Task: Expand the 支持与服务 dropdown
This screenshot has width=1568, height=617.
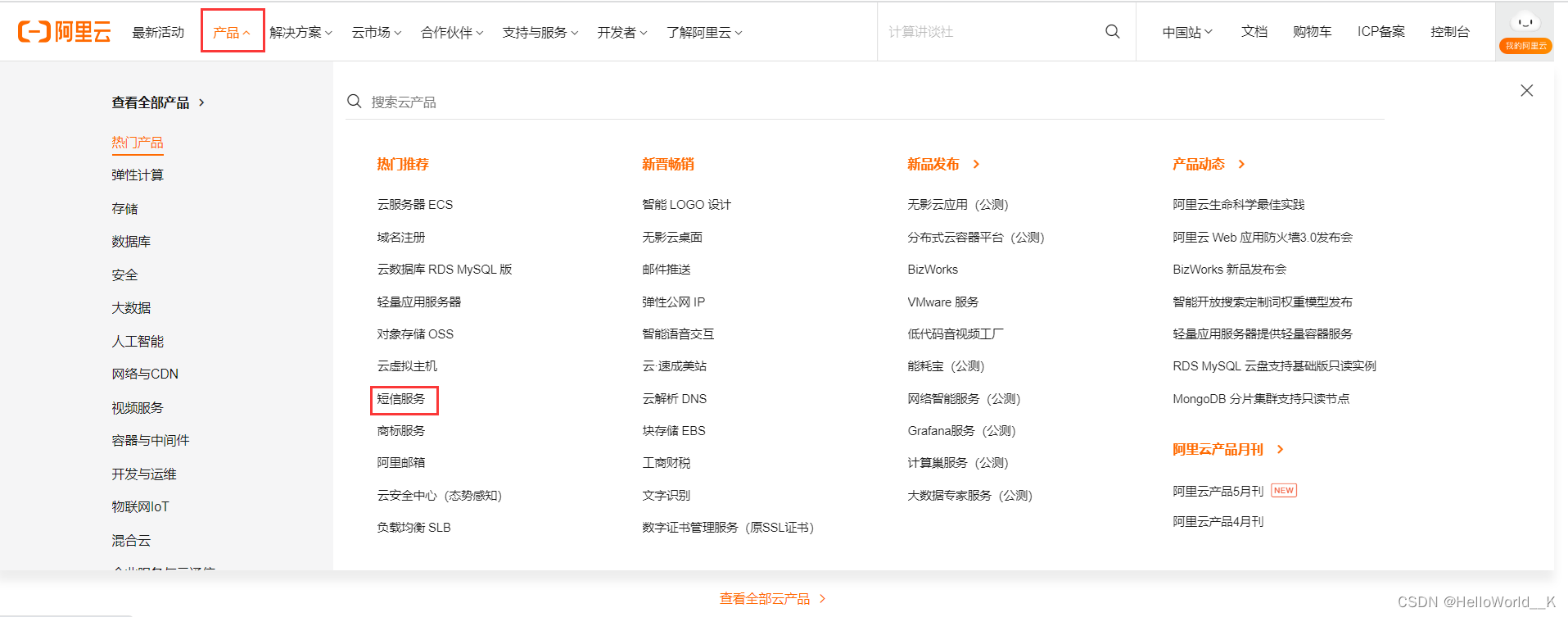Action: pyautogui.click(x=540, y=32)
